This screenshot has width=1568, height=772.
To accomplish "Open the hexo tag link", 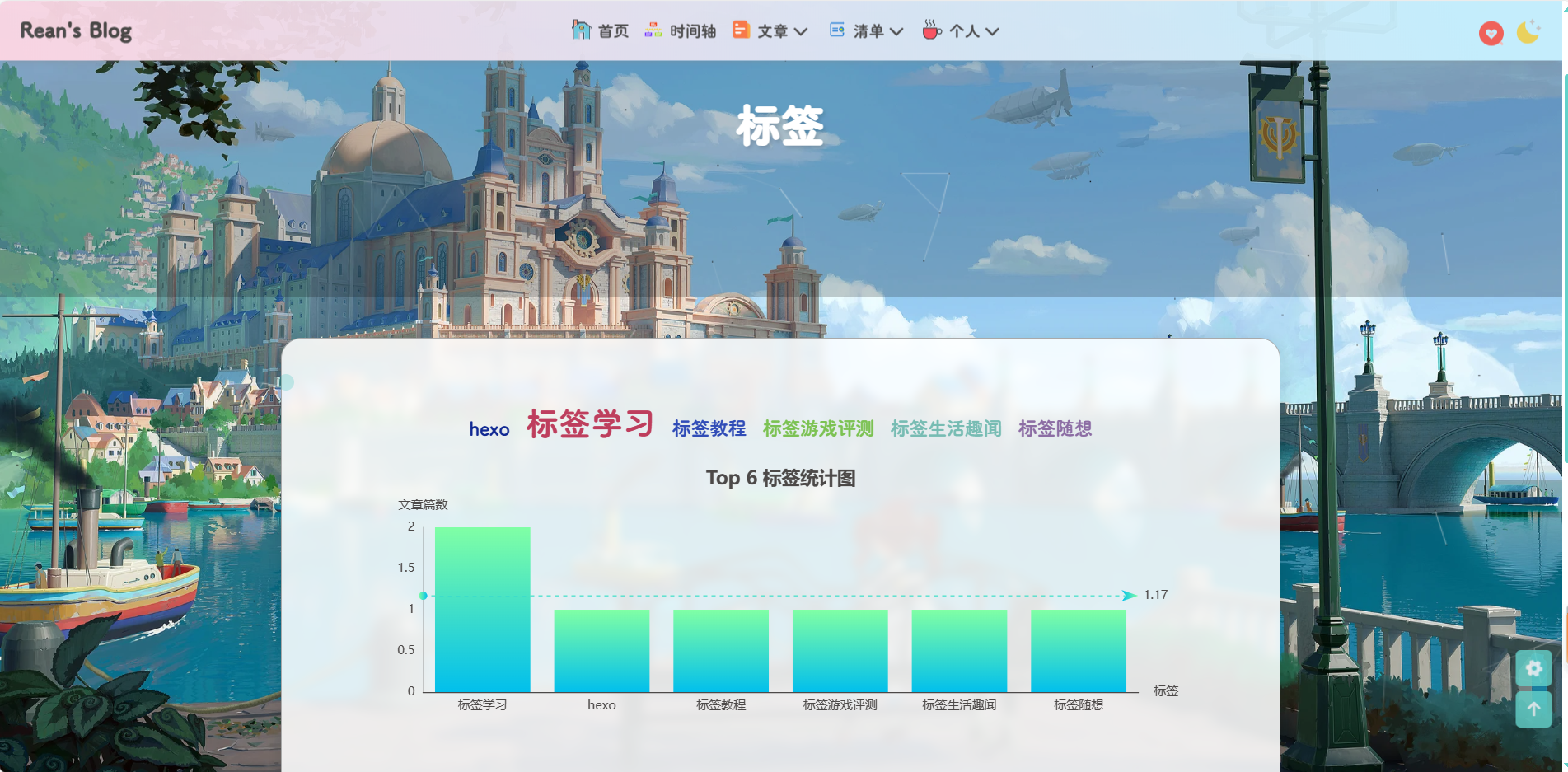I will point(489,429).
